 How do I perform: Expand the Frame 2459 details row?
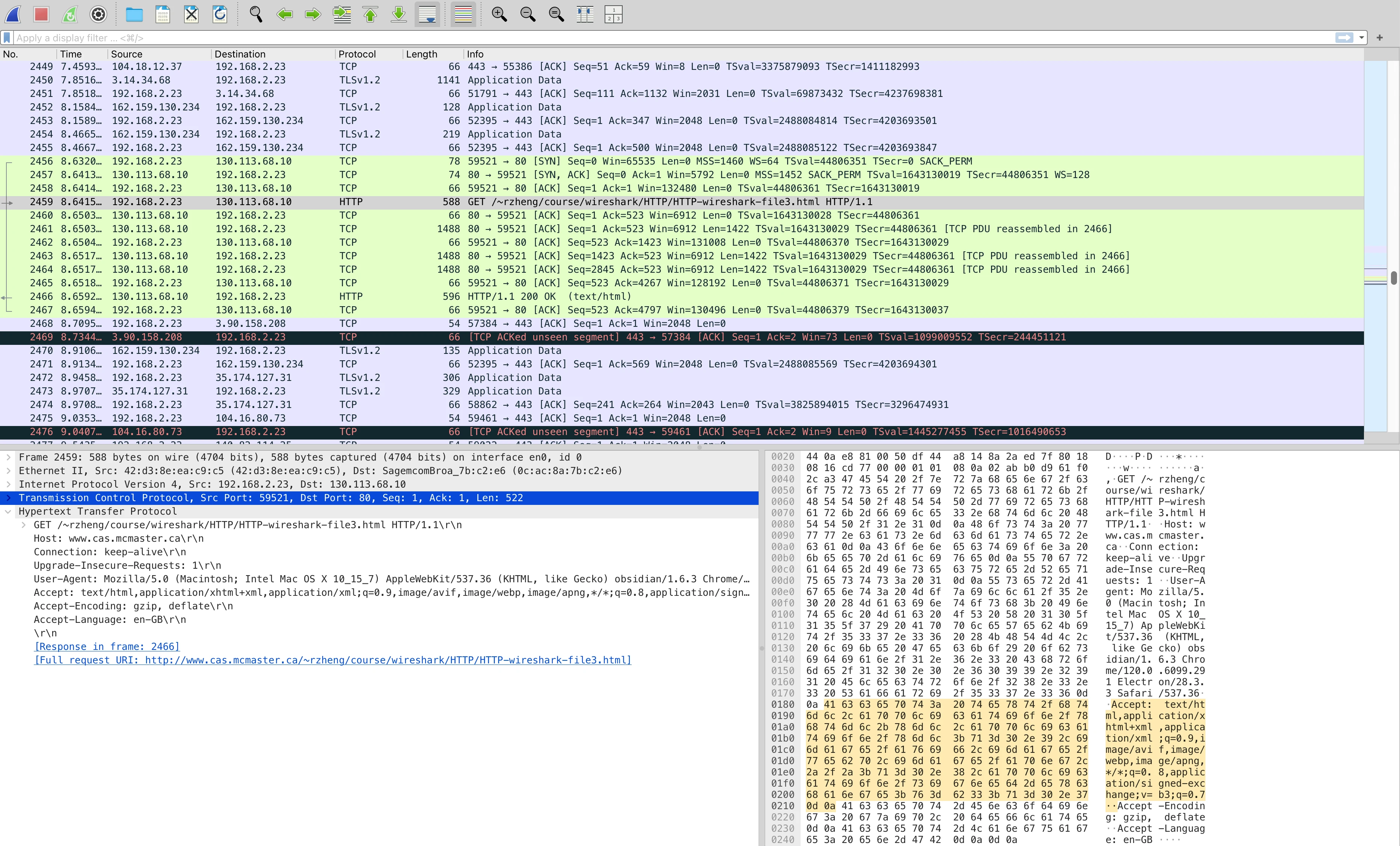pyautogui.click(x=8, y=457)
